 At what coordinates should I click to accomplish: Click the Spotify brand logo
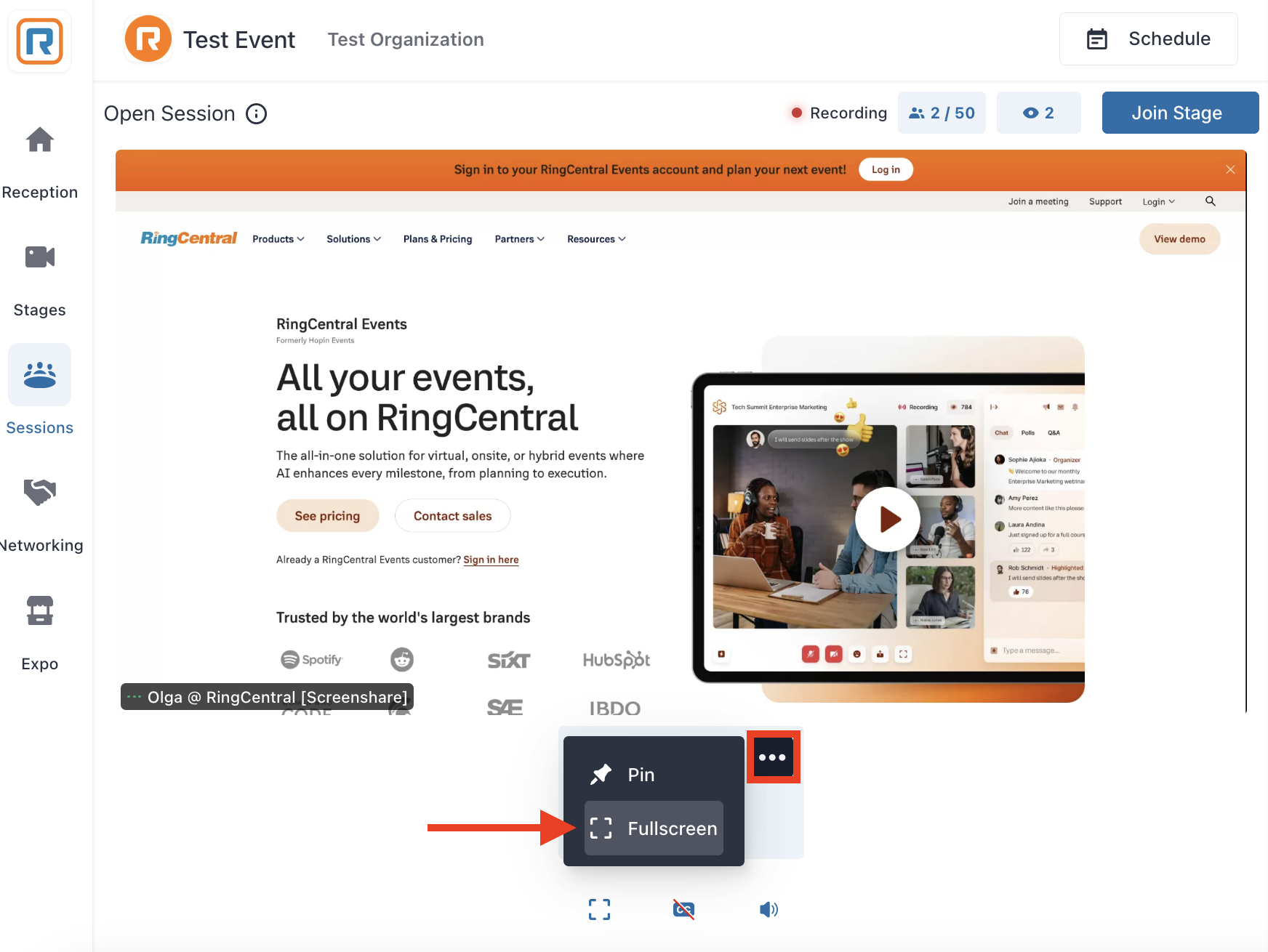click(x=311, y=659)
